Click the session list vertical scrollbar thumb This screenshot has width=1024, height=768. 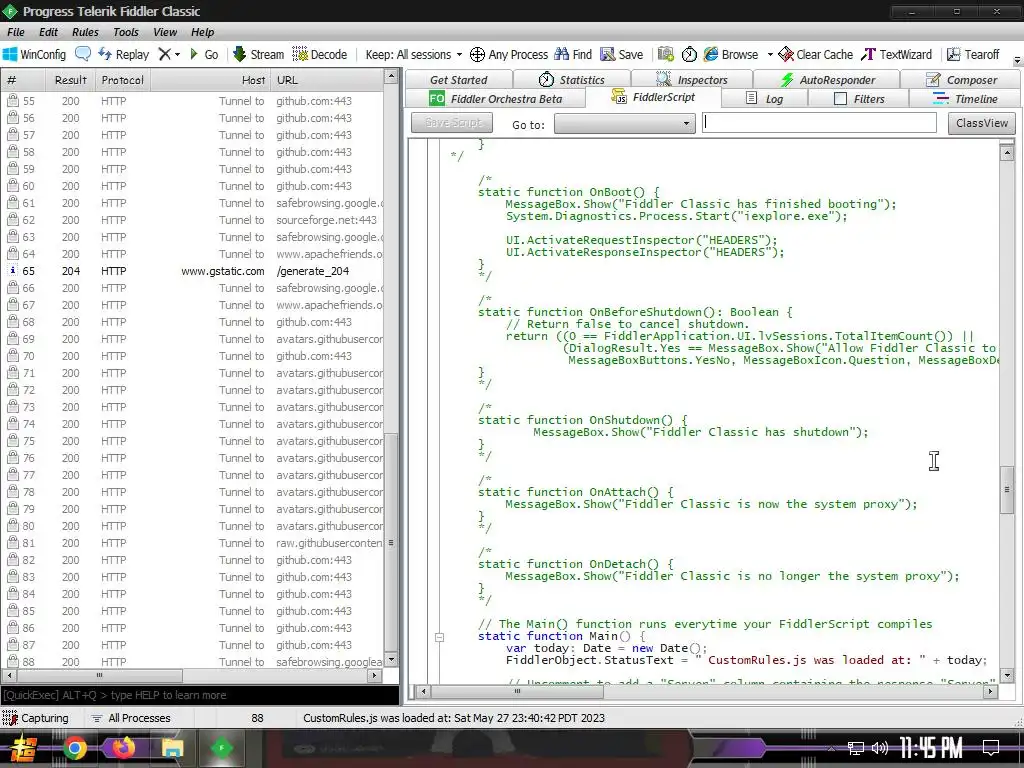pos(391,542)
